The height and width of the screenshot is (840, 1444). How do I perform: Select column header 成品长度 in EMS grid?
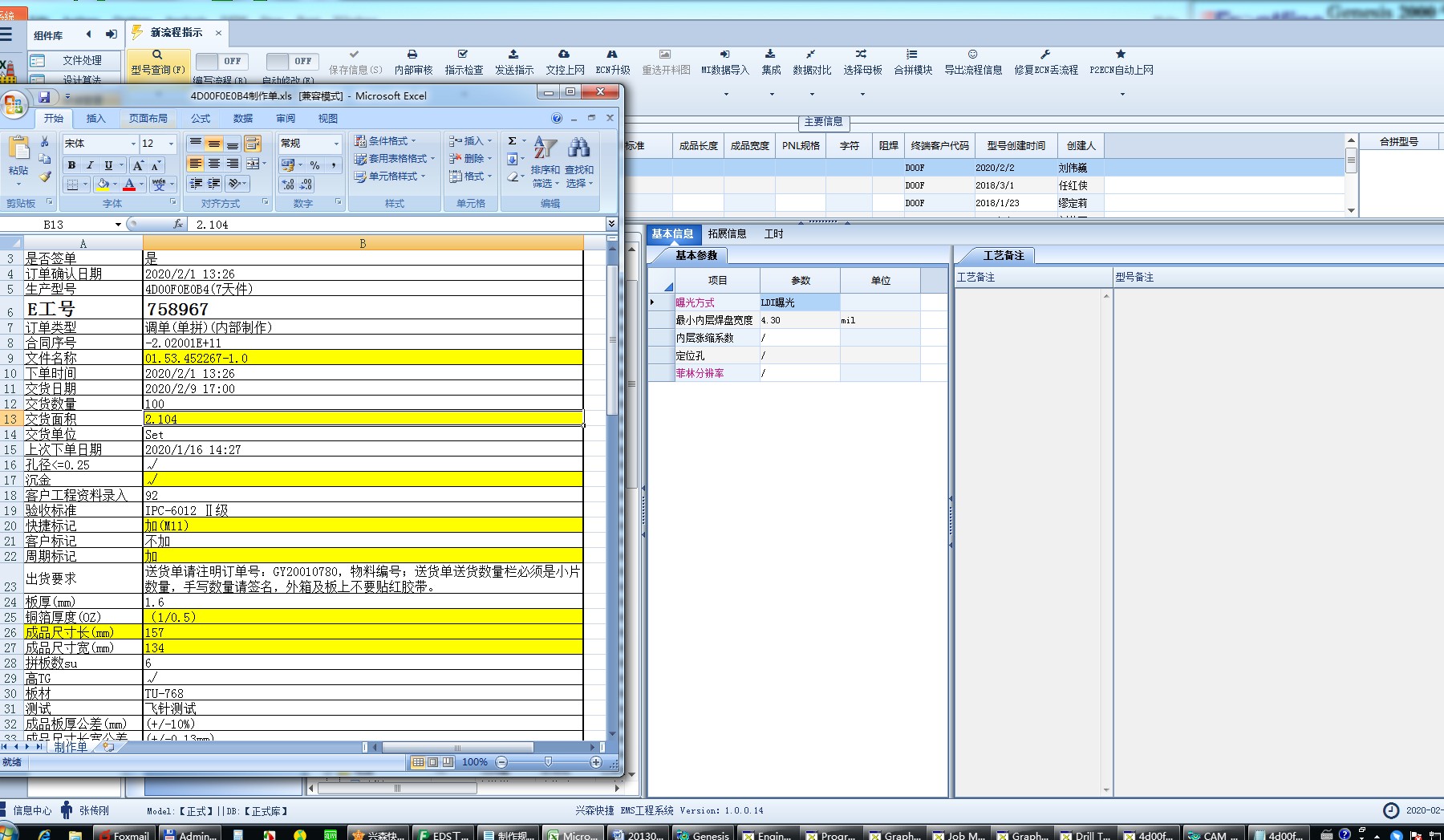698,145
